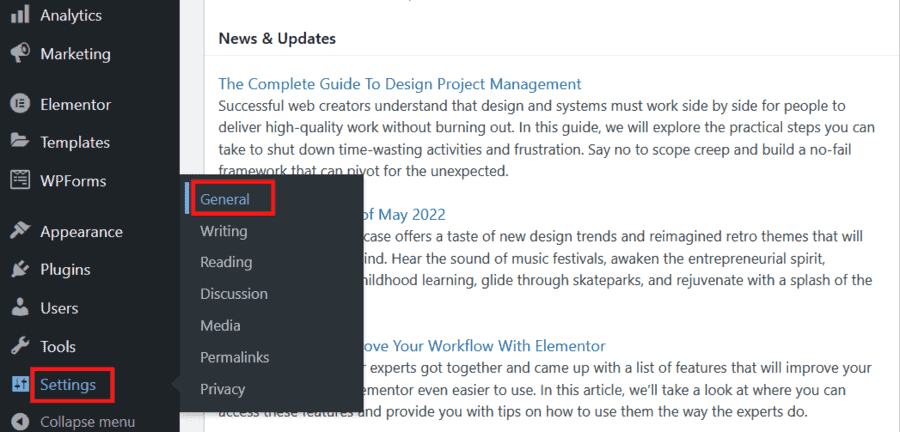Screen dimensions: 900x432
Task: Open the Analytics menu item
Action: (x=71, y=15)
